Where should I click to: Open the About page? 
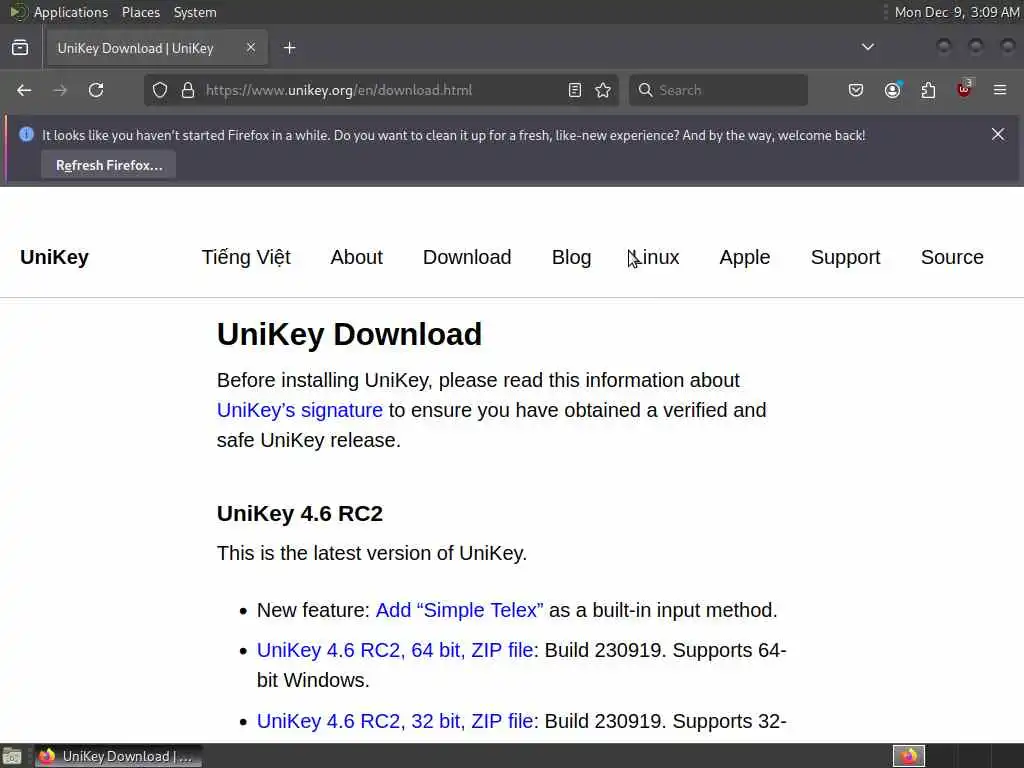click(357, 257)
